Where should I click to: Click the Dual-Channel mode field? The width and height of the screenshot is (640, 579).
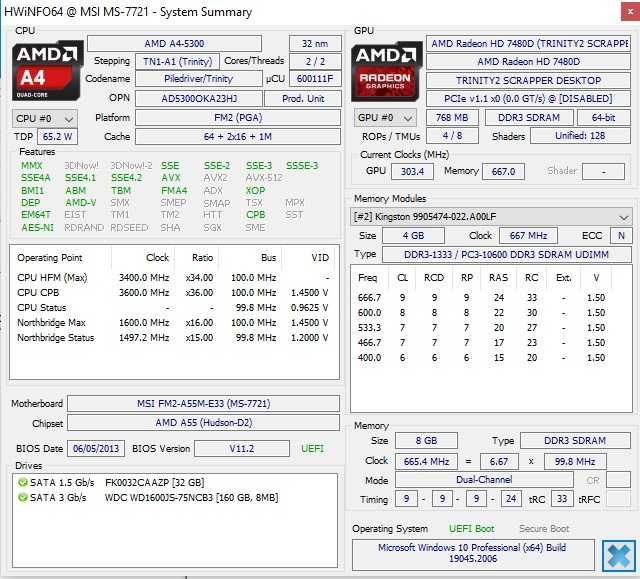[x=484, y=480]
